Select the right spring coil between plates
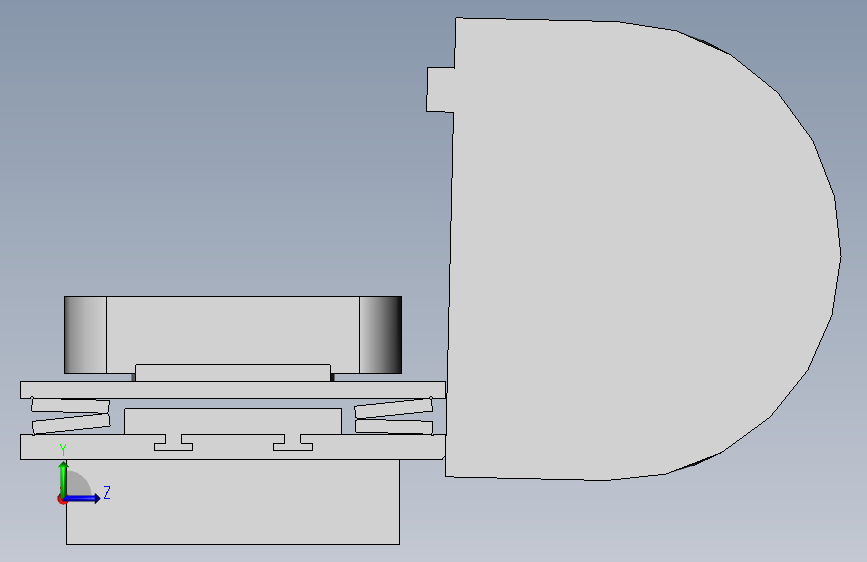Screen dimensions: 867x562 [x=394, y=415]
